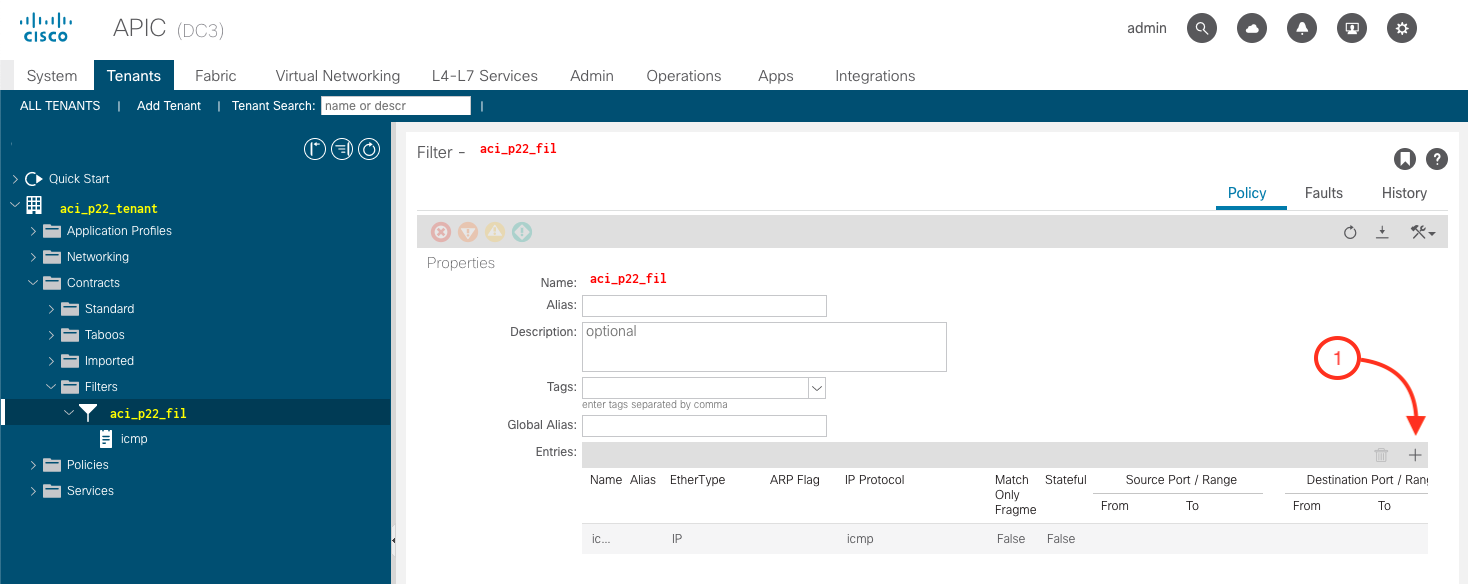Viewport: 1468px width, 584px height.
Task: Click the trash icon above Entries table
Action: (x=1381, y=455)
